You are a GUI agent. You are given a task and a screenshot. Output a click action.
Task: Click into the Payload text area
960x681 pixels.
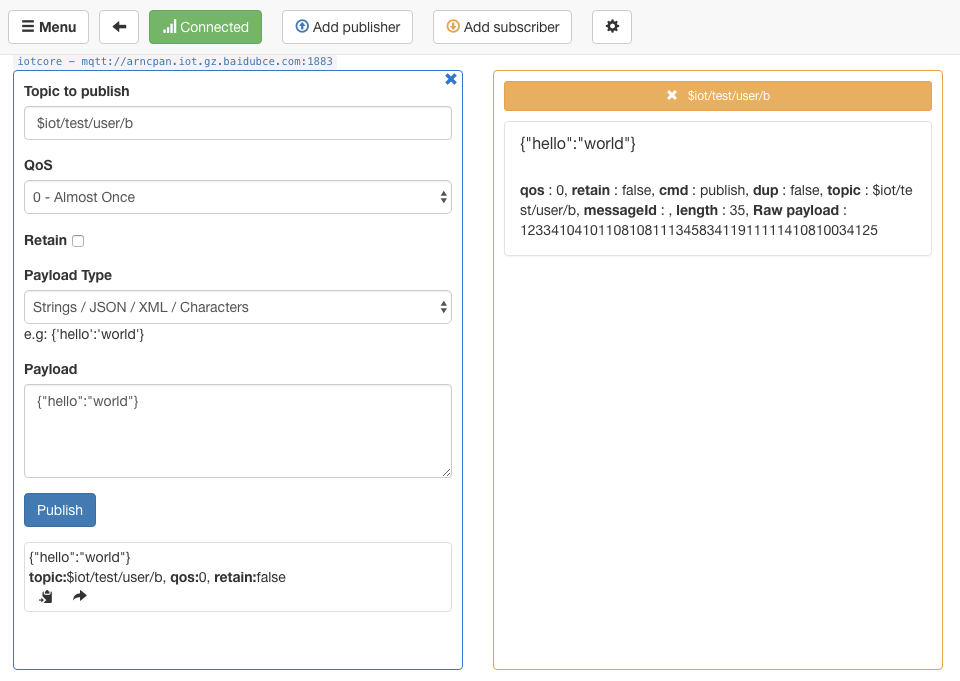(x=238, y=431)
